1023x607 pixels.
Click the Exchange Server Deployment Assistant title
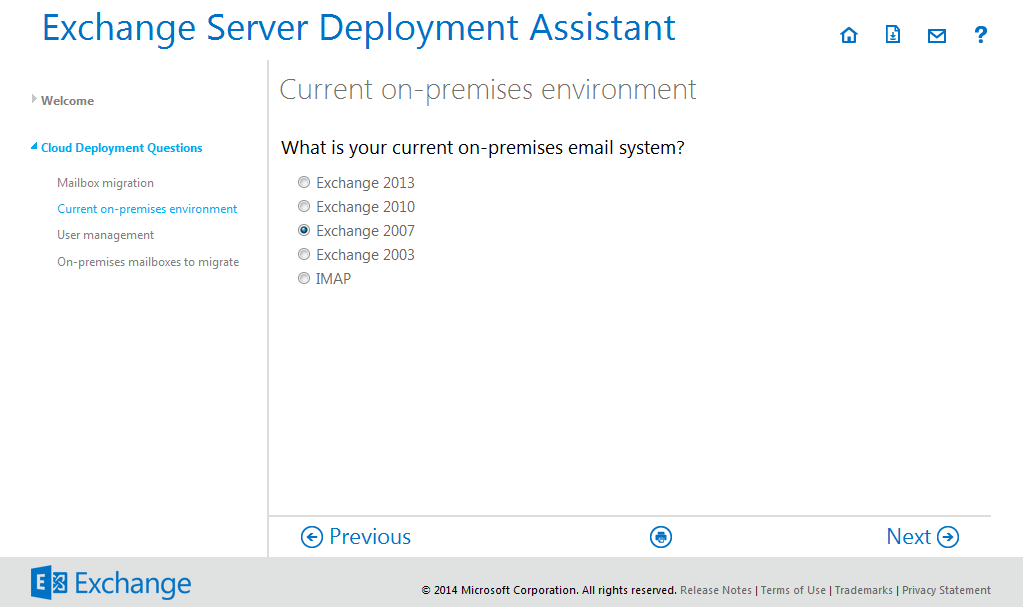(x=359, y=28)
